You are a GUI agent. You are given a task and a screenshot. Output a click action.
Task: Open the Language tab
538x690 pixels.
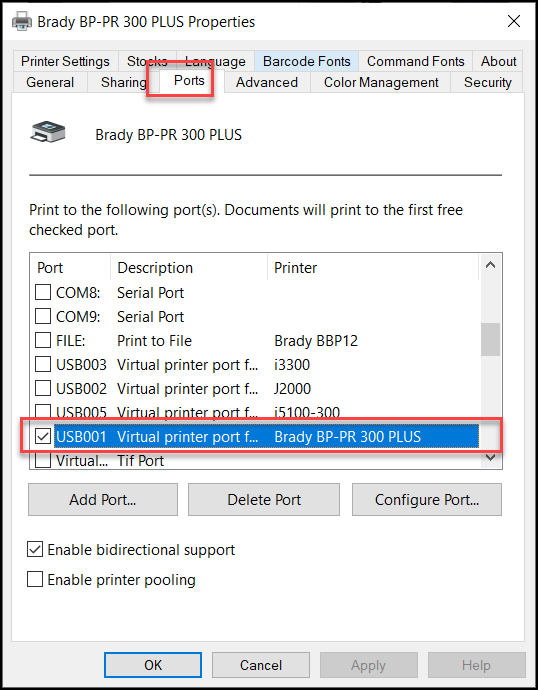(x=215, y=61)
